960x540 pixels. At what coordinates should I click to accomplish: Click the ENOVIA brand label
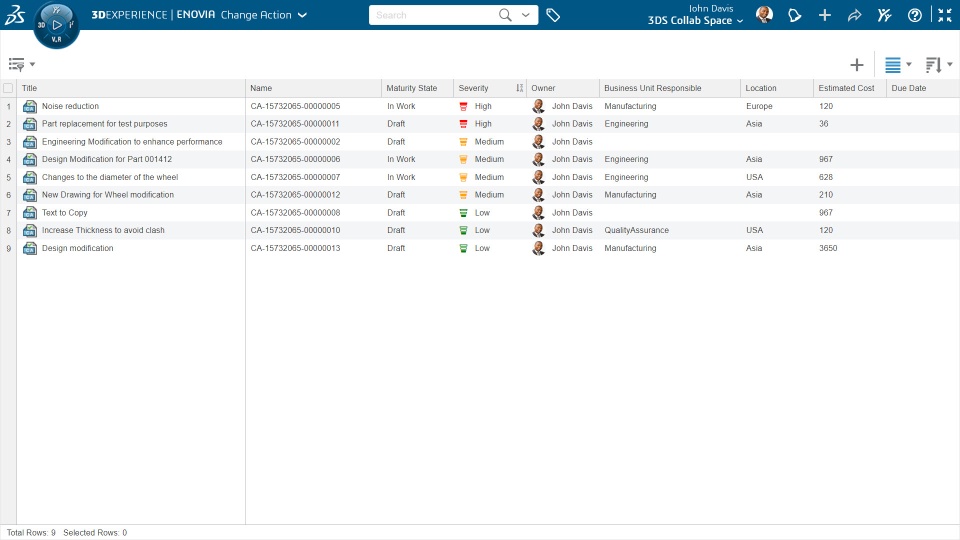196,15
